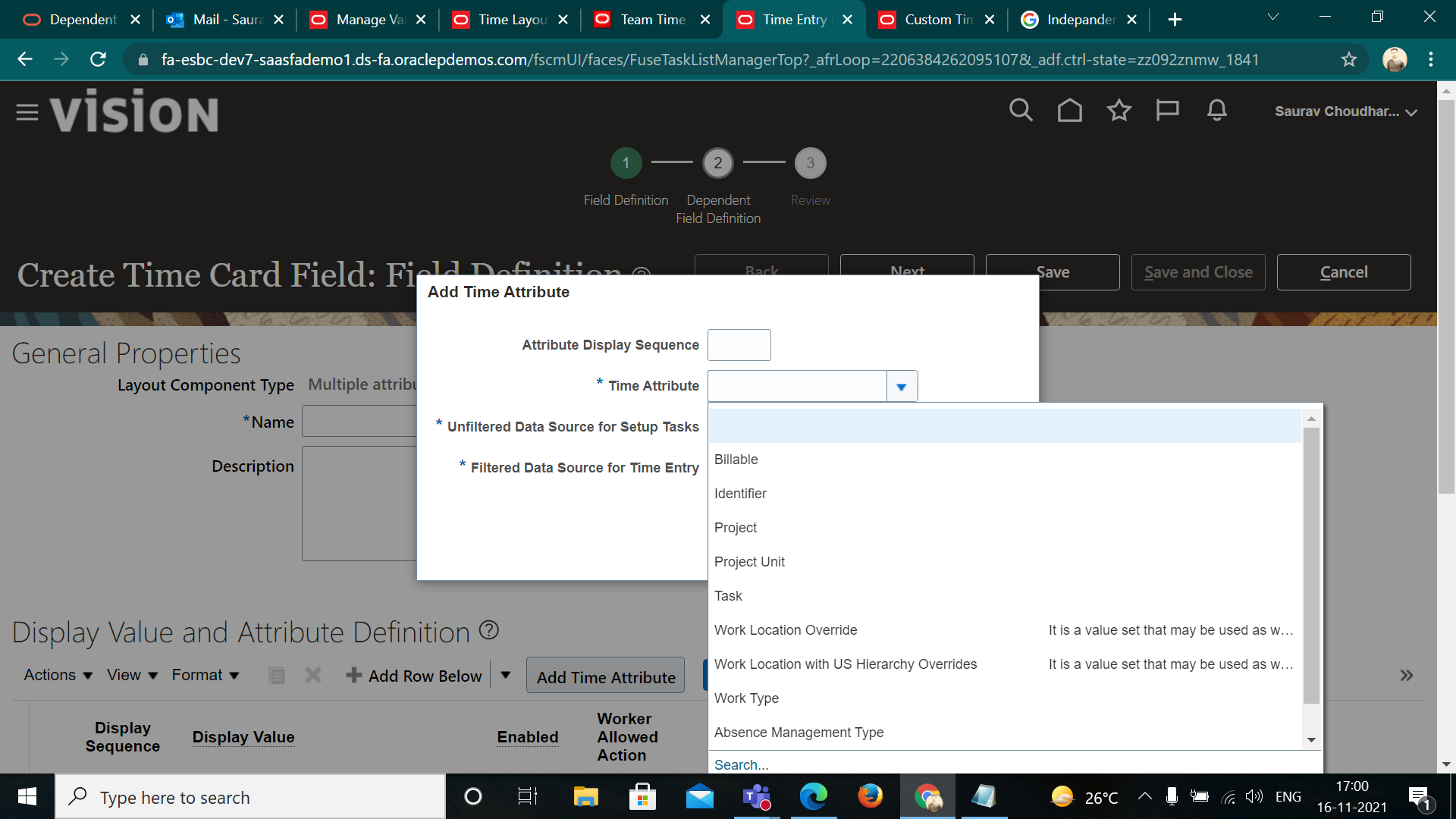This screenshot has width=1456, height=819.
Task: Choose Work Location Override option
Action: pos(1005,630)
